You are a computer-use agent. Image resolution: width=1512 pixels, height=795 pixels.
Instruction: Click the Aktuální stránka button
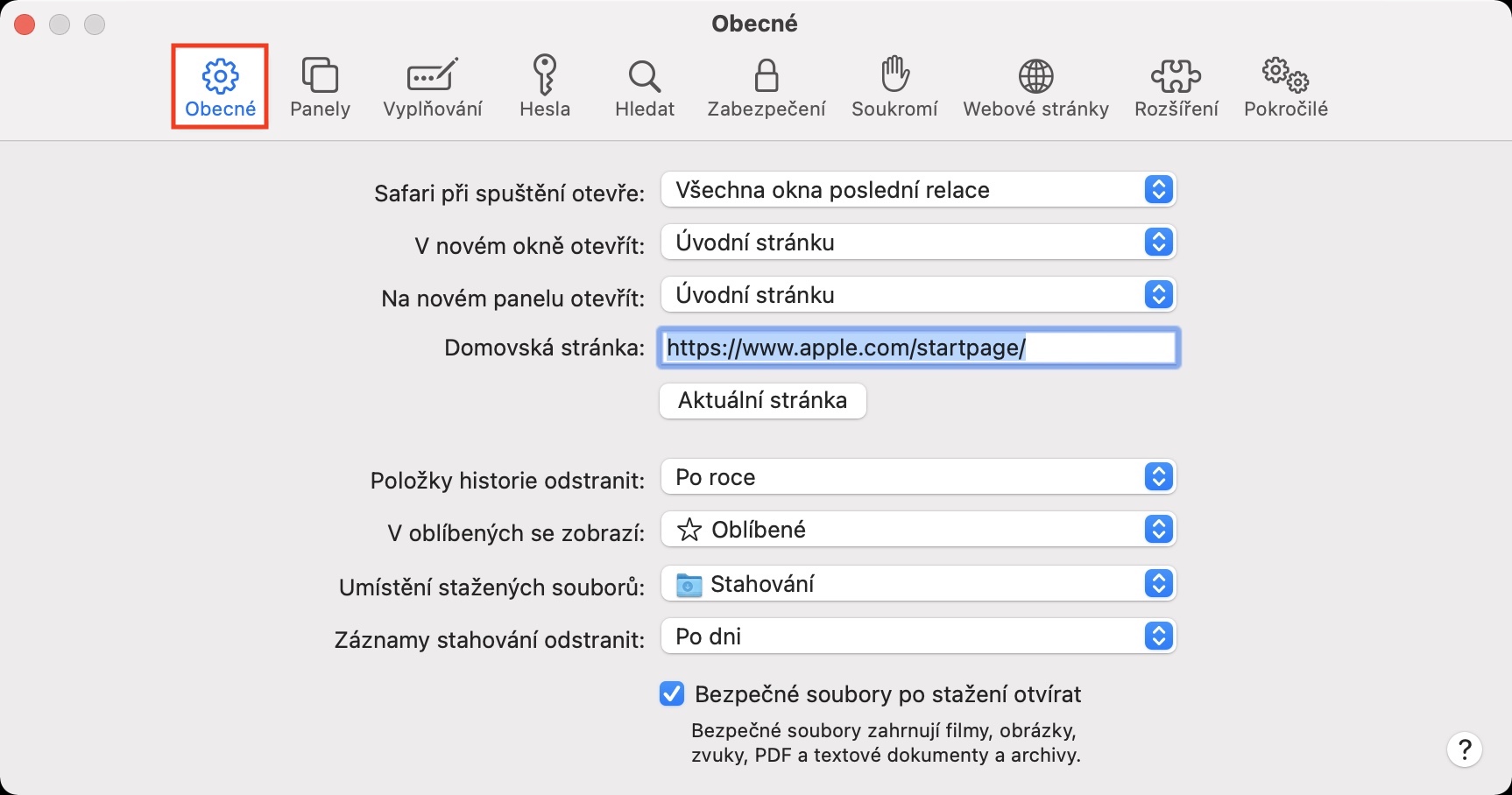click(x=762, y=401)
